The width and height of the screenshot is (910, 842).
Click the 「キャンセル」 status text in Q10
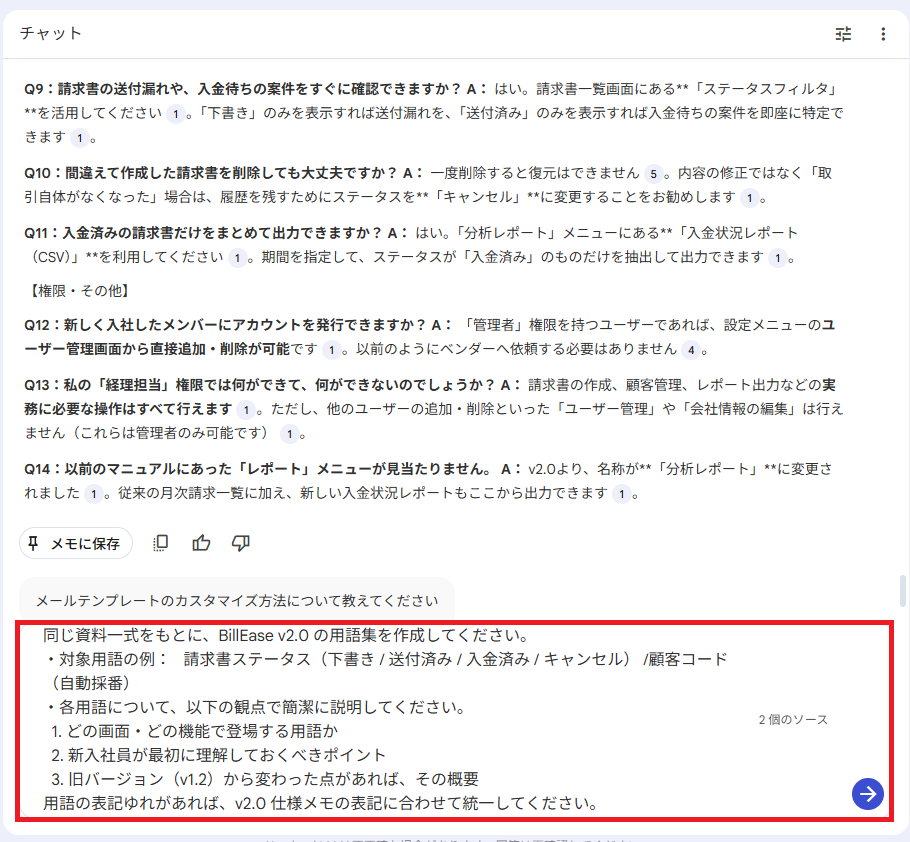[478, 197]
